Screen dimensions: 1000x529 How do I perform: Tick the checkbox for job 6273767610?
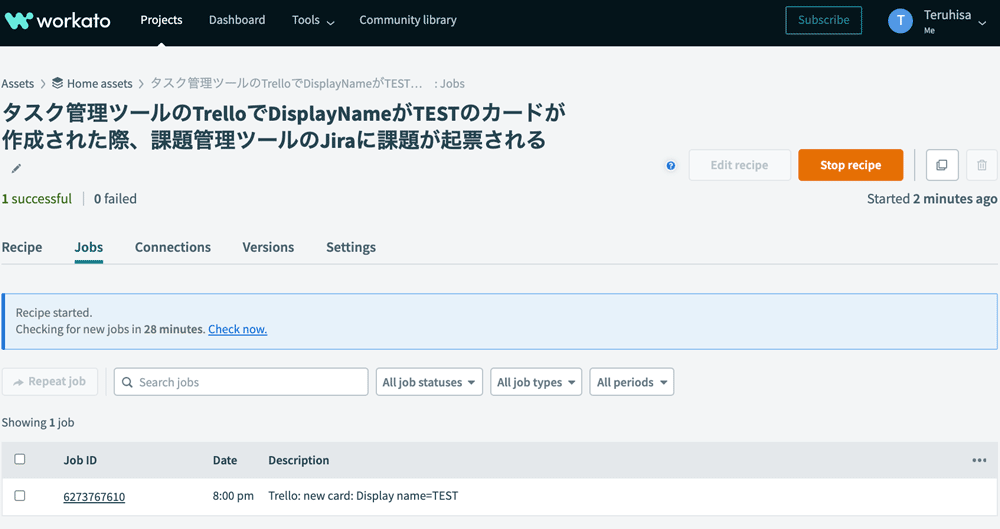[20, 496]
